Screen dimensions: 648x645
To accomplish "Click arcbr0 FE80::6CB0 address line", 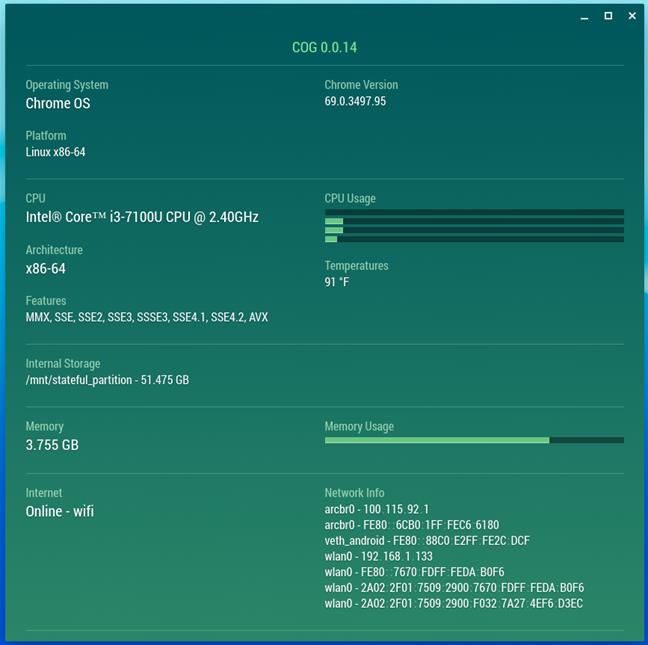I will pyautogui.click(x=412, y=525).
